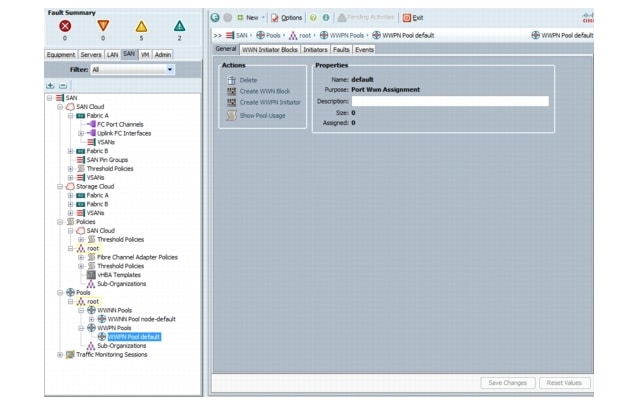Viewport: 642px width, 405px height.
Task: Select Fibre Channel Adapter Policies item
Action: pyautogui.click(x=137, y=257)
